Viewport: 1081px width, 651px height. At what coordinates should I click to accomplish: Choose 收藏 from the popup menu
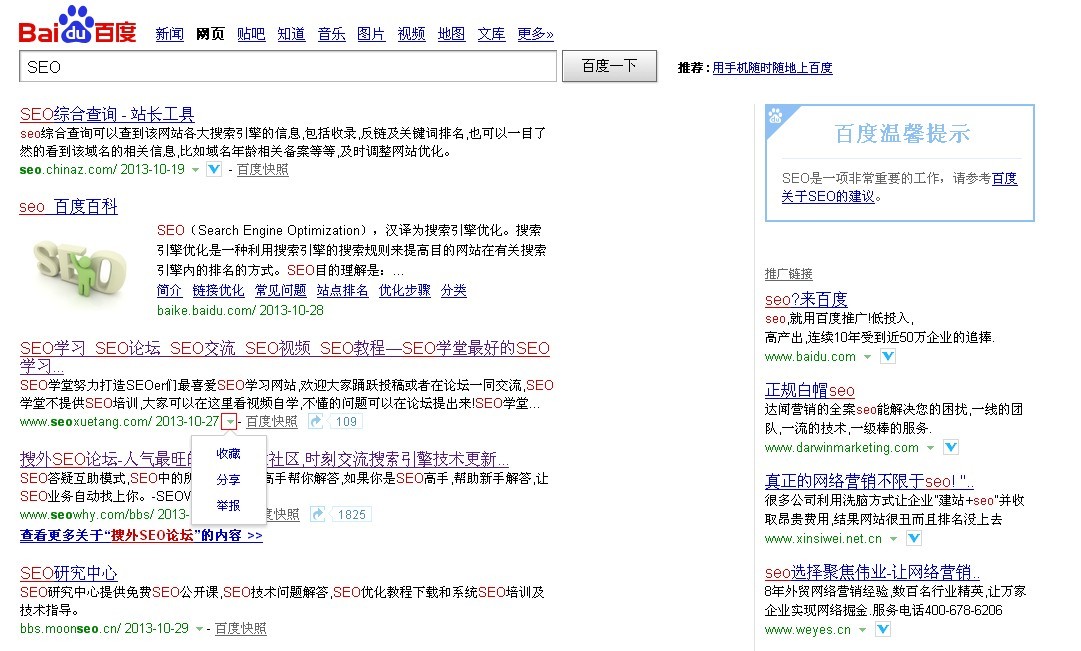[x=228, y=454]
